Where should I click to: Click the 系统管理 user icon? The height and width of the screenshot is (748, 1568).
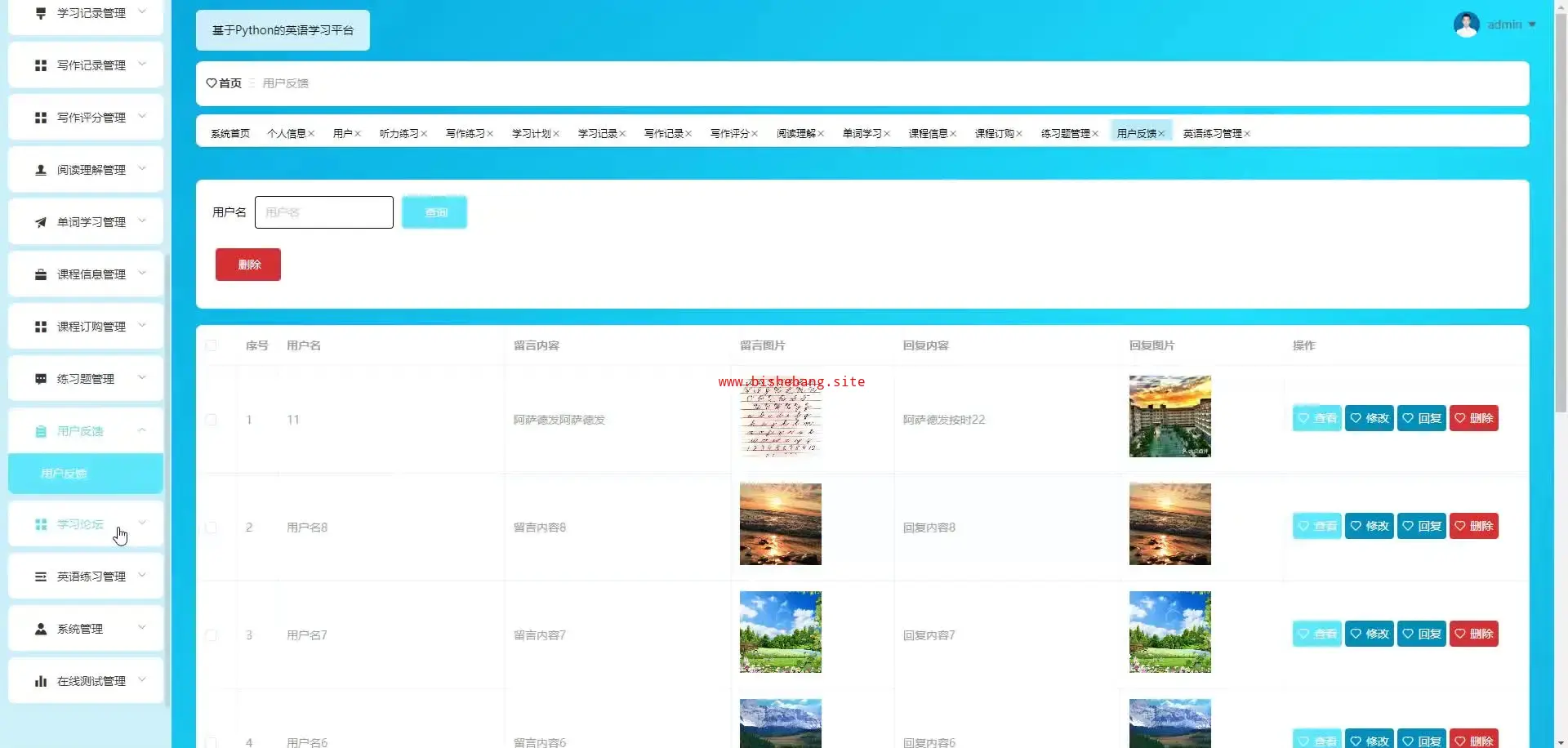pos(41,629)
